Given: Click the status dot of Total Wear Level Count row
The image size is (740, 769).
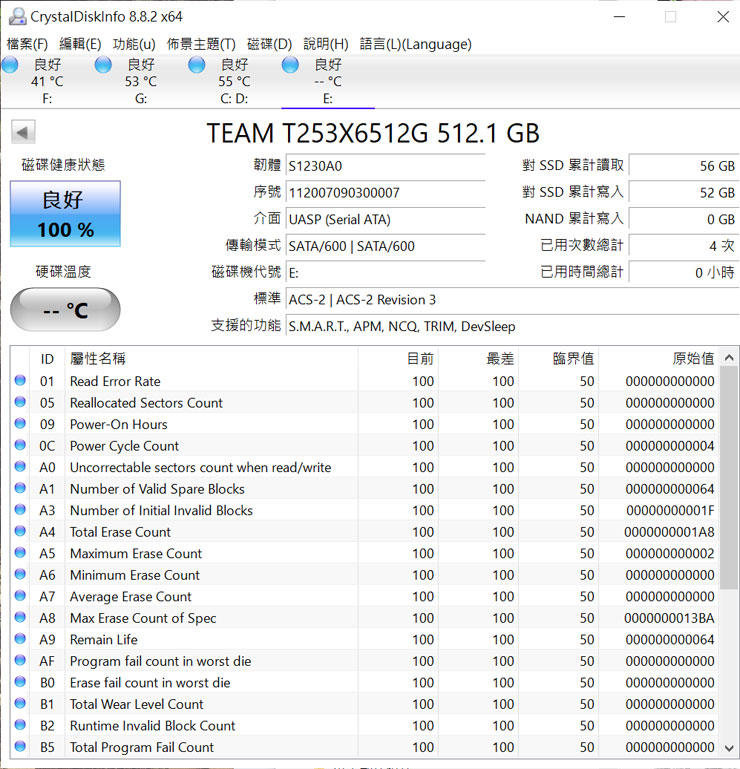Looking at the screenshot, I should (20, 704).
